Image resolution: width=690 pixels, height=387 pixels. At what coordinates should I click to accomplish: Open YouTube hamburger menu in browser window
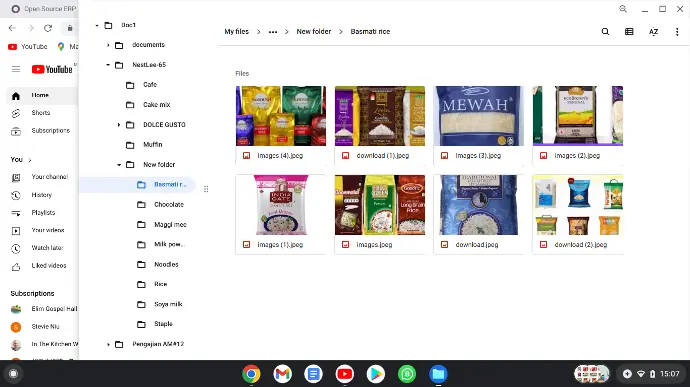[x=16, y=69]
